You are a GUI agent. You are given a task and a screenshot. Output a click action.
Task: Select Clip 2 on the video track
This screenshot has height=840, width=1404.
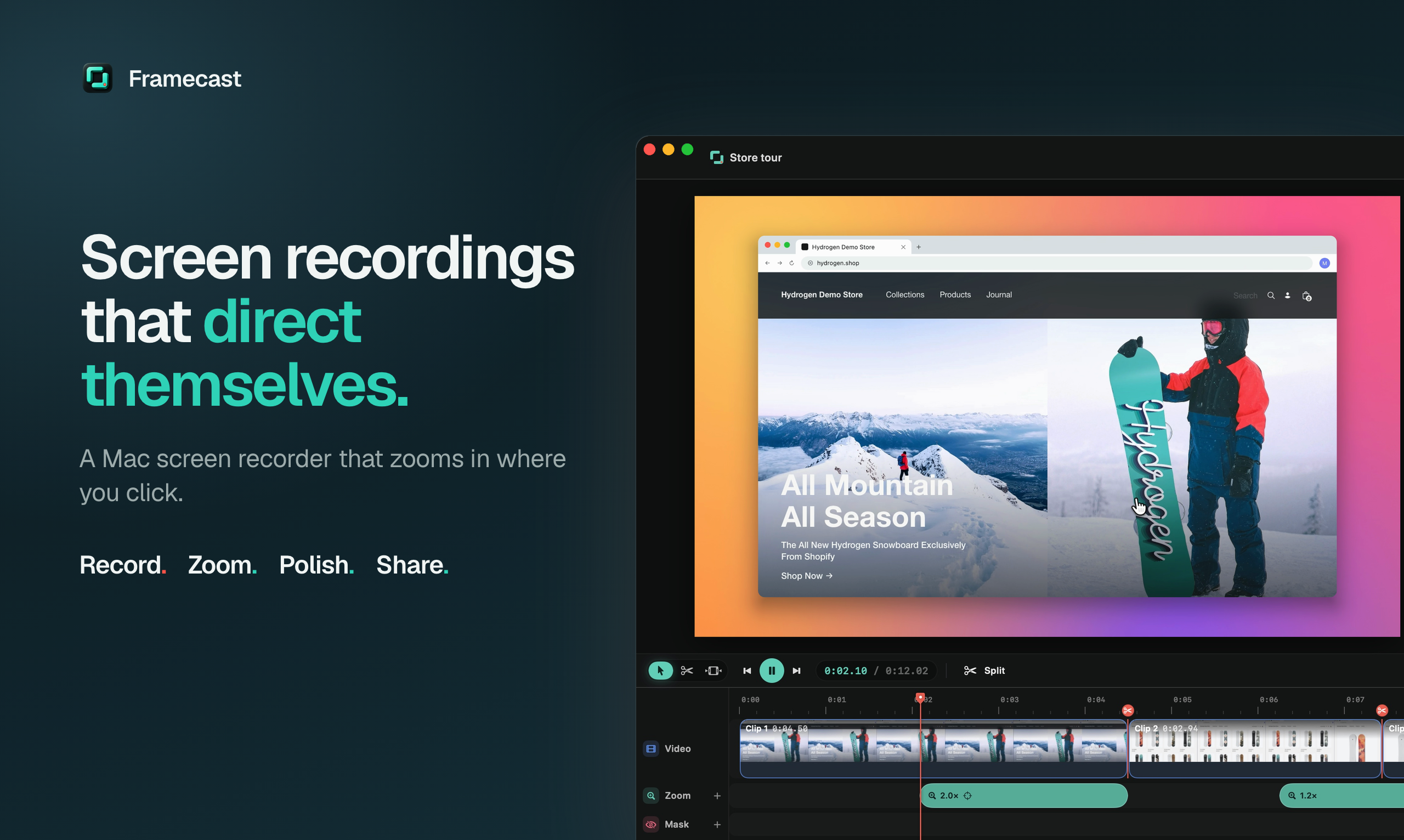coord(1255,749)
